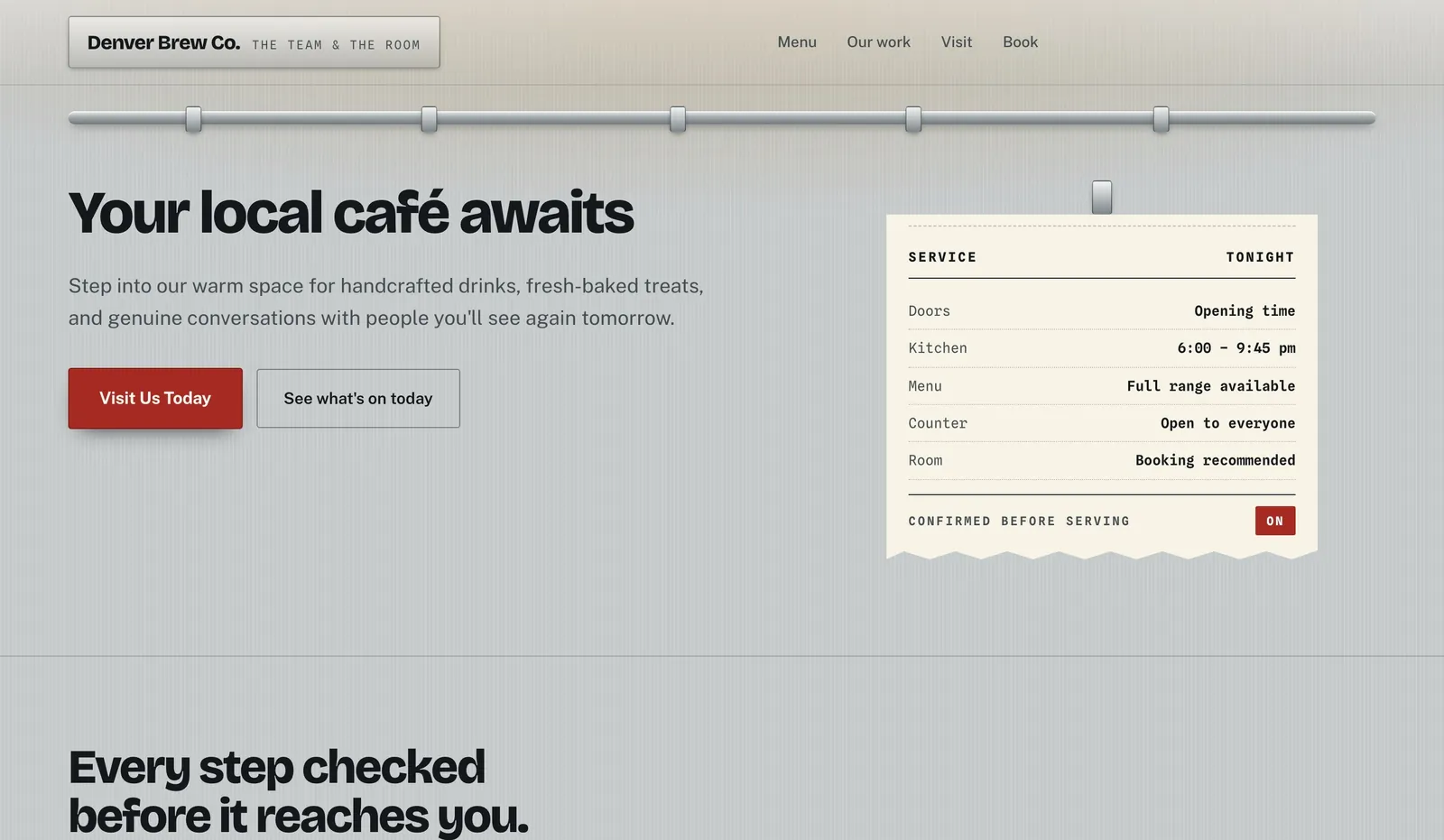
Task: Click the '6:00 – 9:45 pm' value
Action: click(1236, 348)
